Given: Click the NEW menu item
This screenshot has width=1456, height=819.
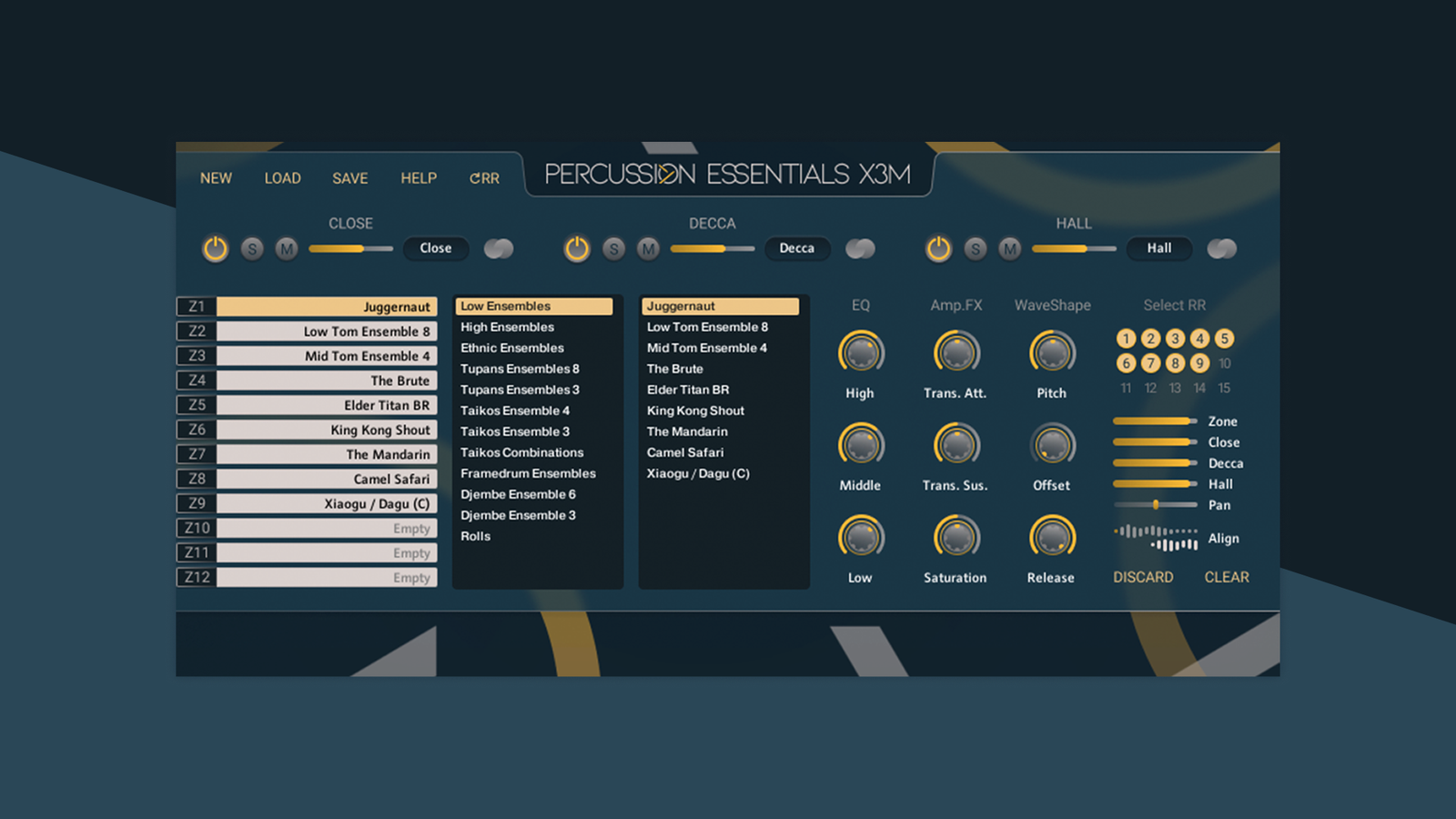Looking at the screenshot, I should click(x=216, y=178).
